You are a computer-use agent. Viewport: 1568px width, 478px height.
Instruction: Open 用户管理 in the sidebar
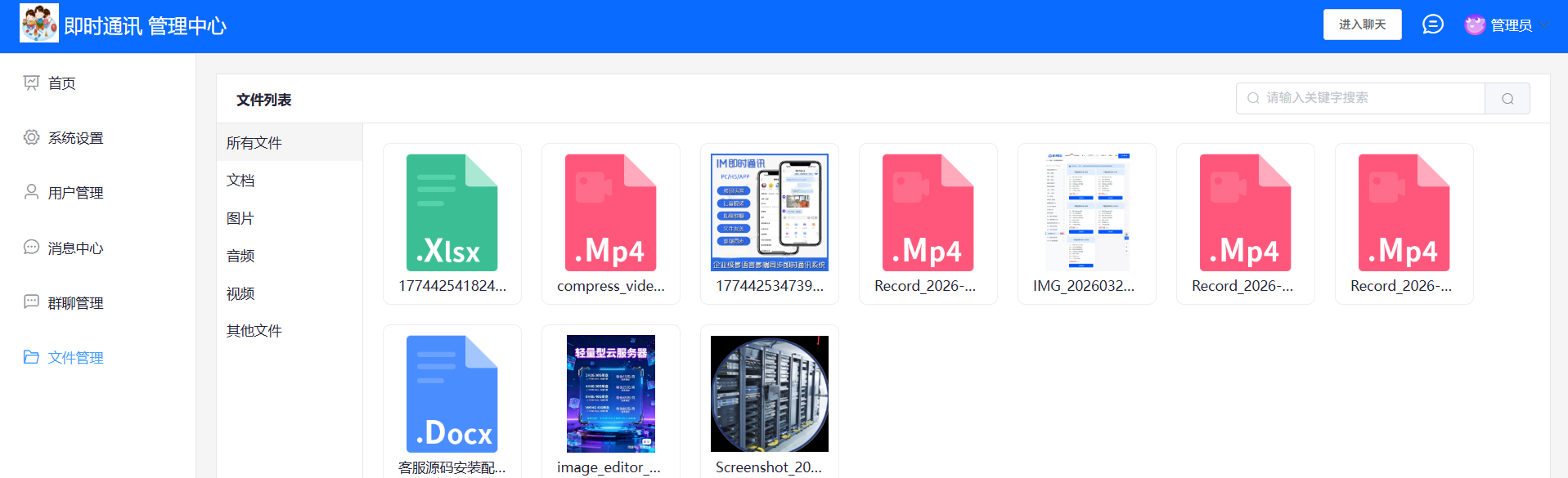pos(75,193)
